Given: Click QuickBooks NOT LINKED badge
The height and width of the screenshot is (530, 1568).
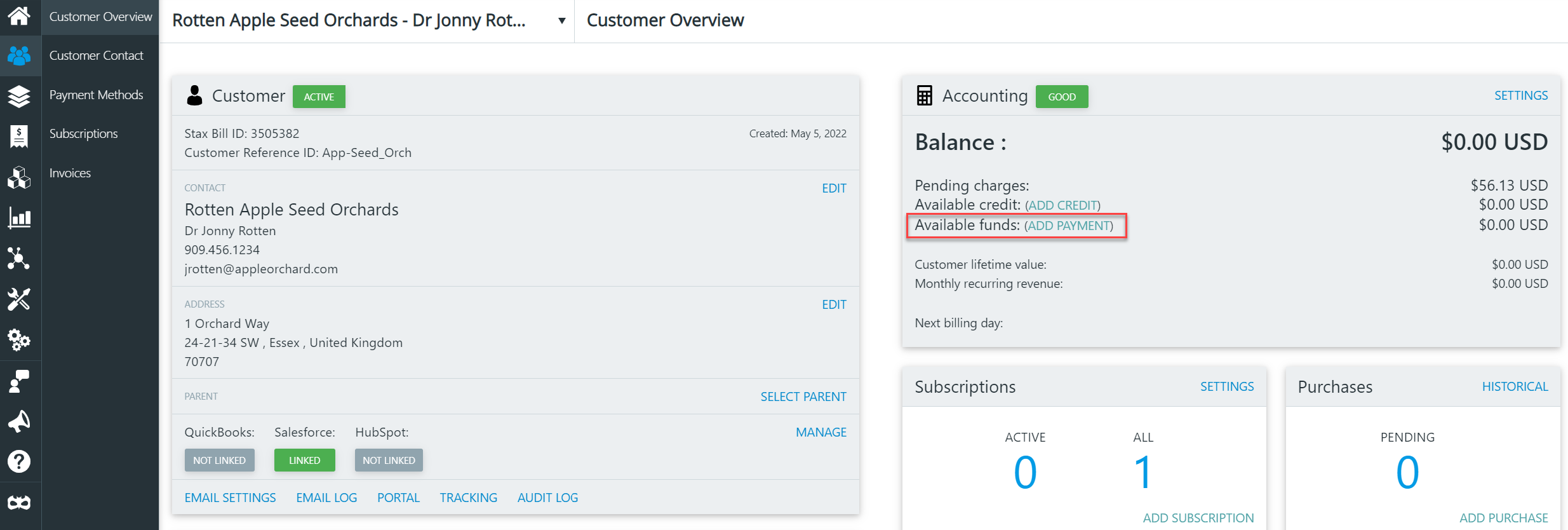Looking at the screenshot, I should pos(220,460).
